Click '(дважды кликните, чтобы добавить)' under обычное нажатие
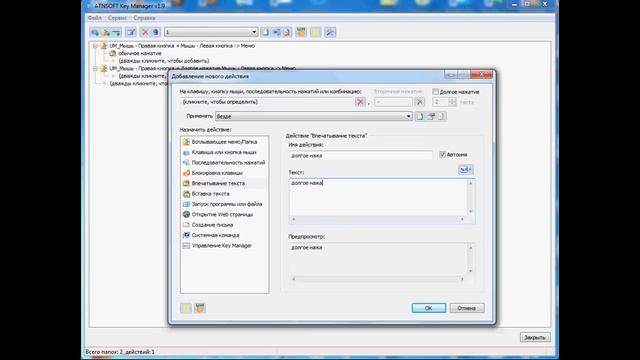This screenshot has width=640, height=360. [164, 61]
